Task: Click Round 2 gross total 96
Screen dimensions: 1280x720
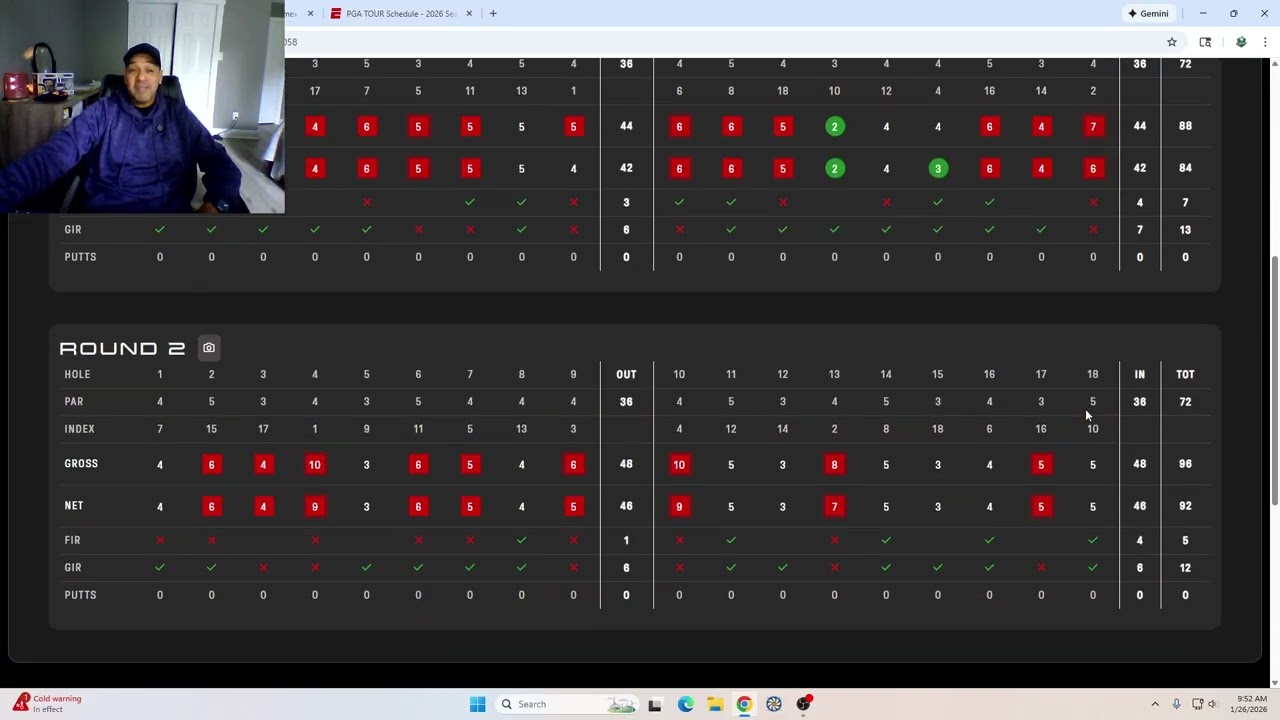Action: pos(1185,464)
